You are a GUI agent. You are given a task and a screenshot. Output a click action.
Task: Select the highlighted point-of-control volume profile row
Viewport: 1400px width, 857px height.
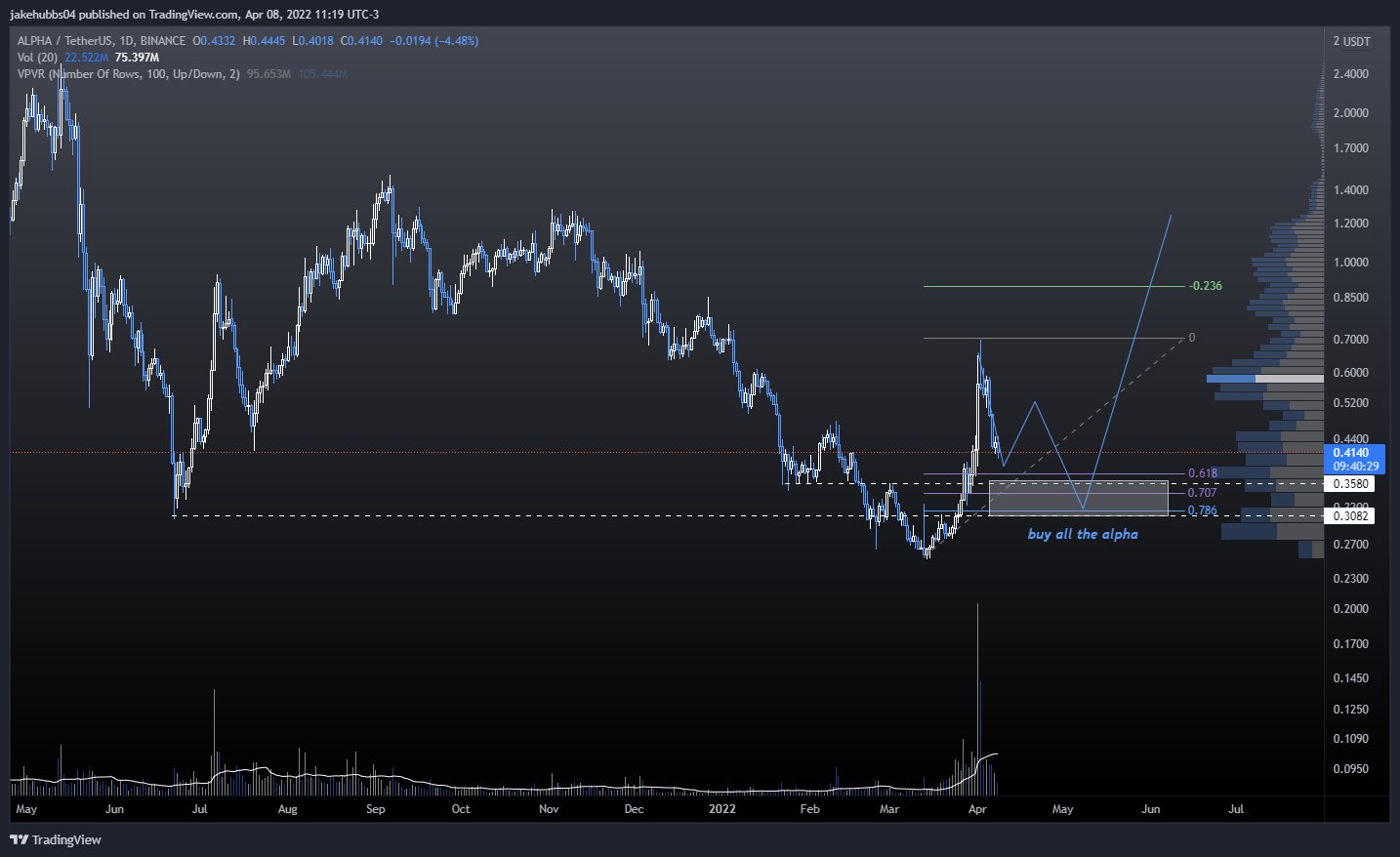point(1264,379)
